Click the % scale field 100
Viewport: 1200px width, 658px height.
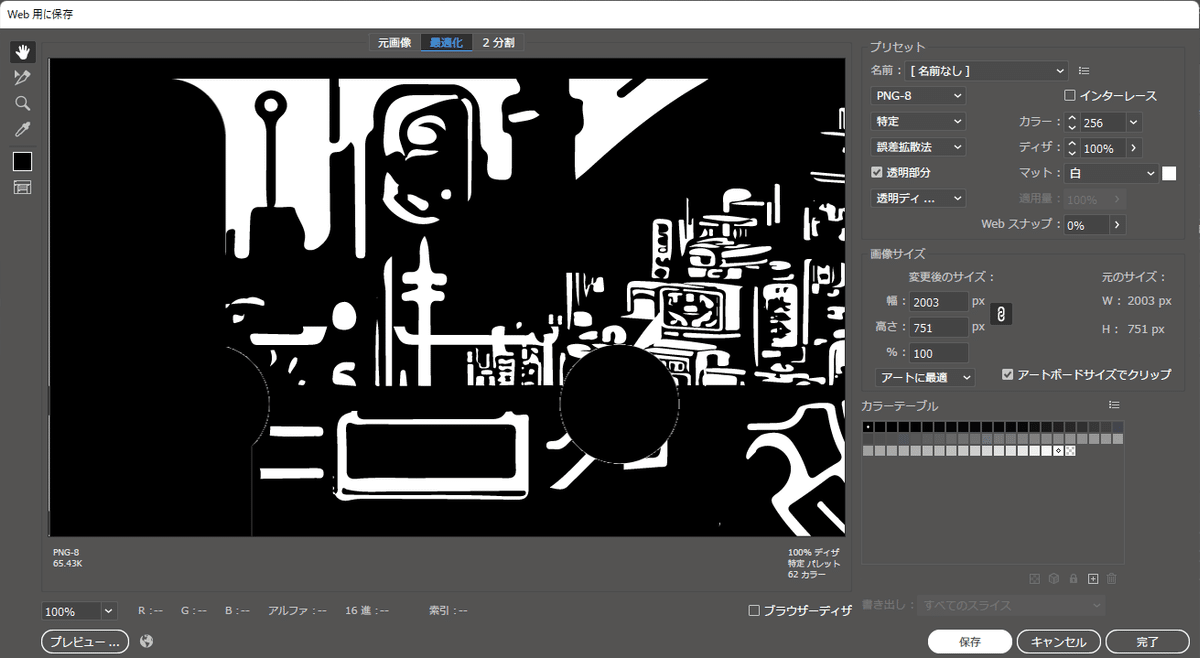[938, 353]
